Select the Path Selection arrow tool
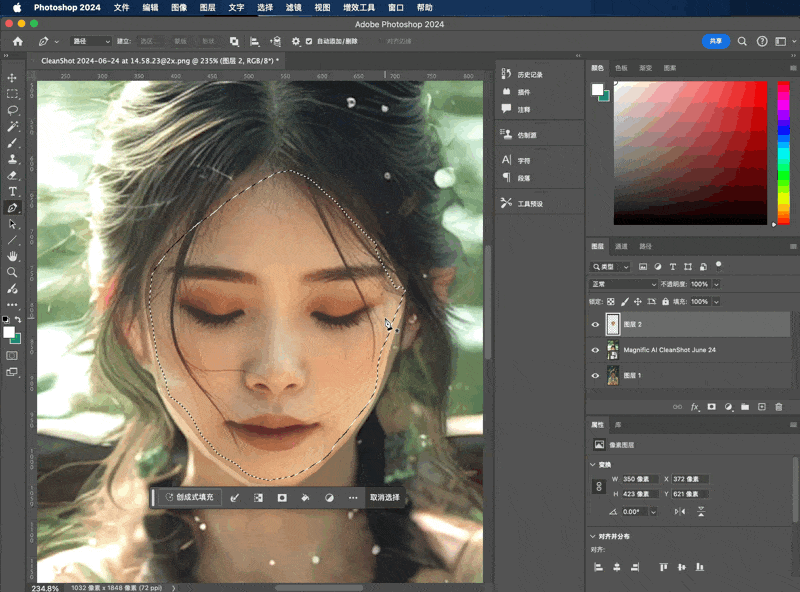Image resolution: width=800 pixels, height=592 pixels. 12,224
